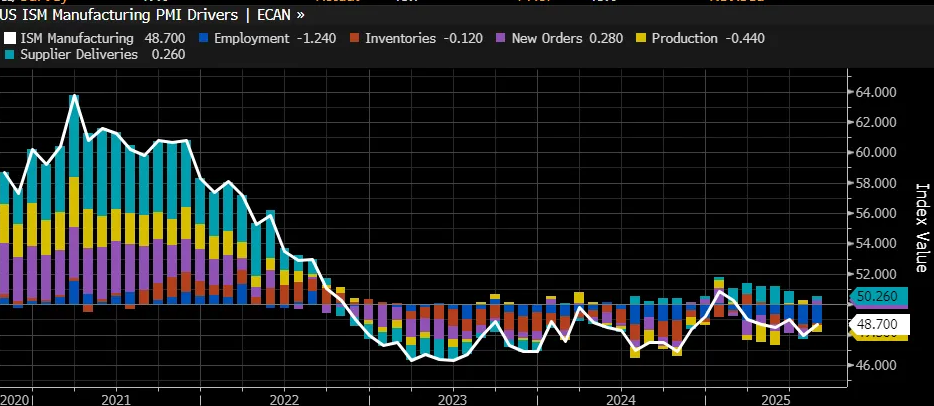Click the orange Inventories legend swatch

coord(352,39)
